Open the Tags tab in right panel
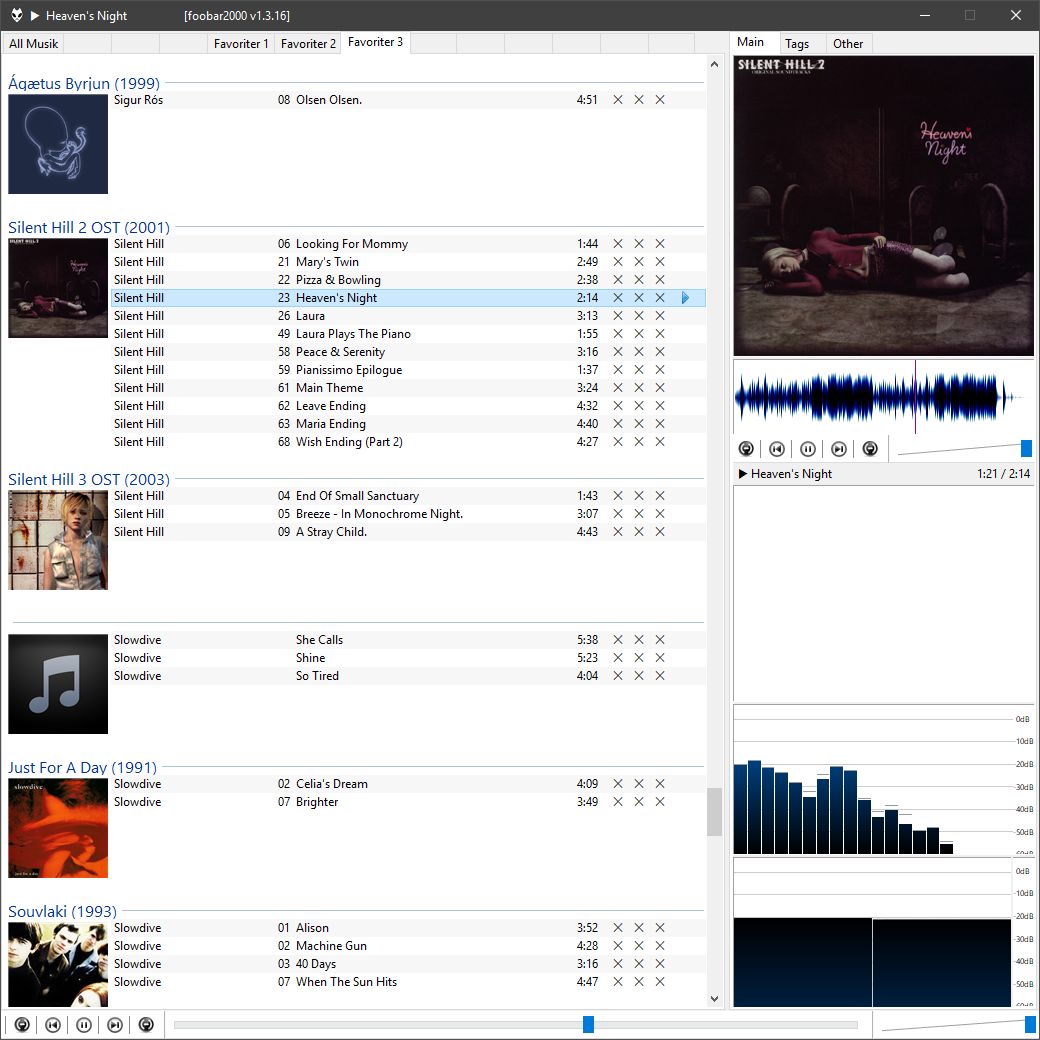 [797, 44]
